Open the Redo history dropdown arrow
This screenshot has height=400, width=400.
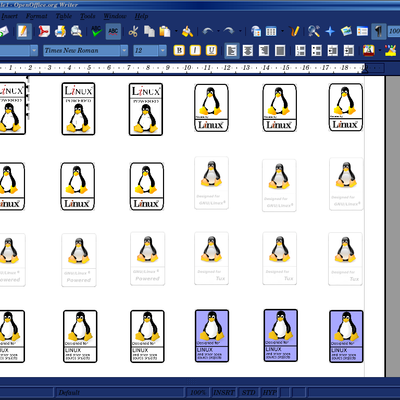point(240,32)
